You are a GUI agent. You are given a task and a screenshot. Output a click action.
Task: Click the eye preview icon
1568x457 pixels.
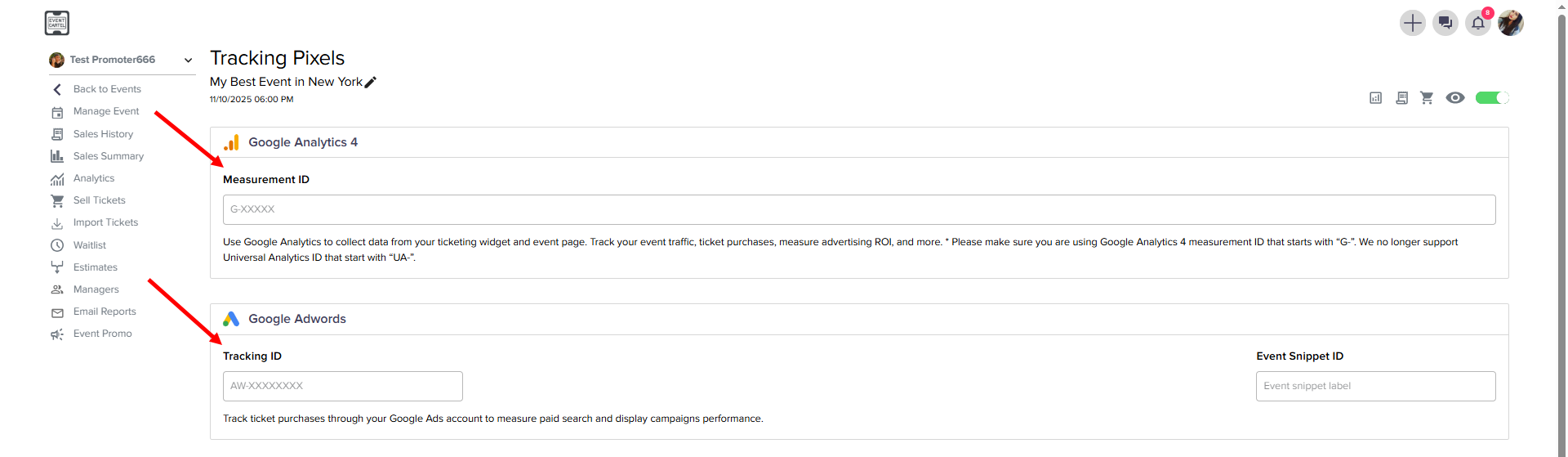click(1454, 98)
